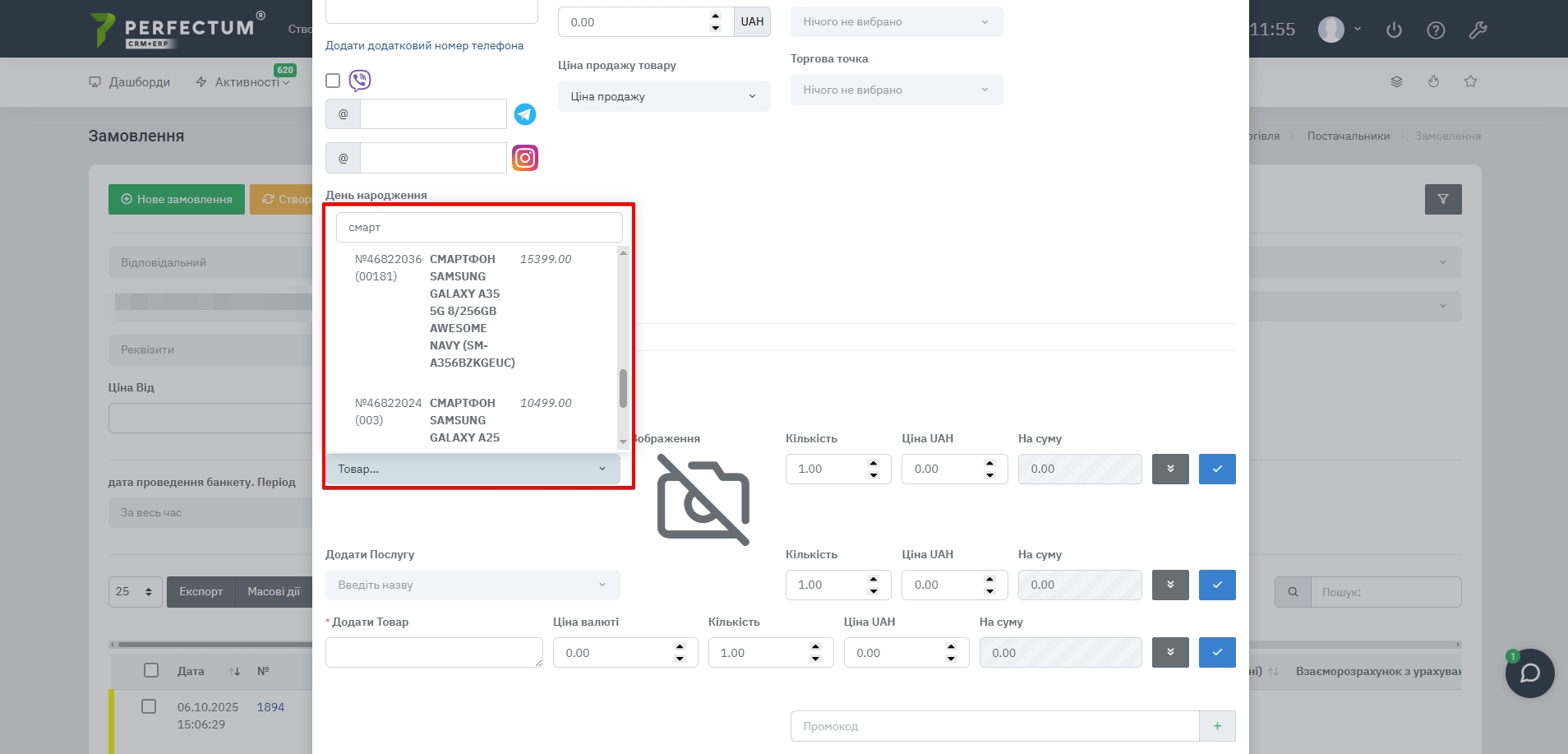Click the Instagram icon
1568x754 pixels.
525,158
